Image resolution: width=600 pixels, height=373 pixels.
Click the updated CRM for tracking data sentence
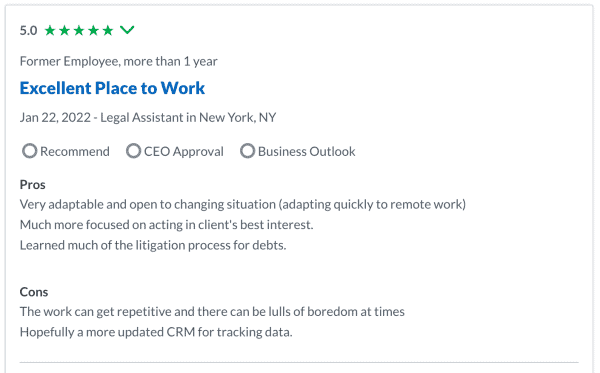click(156, 332)
